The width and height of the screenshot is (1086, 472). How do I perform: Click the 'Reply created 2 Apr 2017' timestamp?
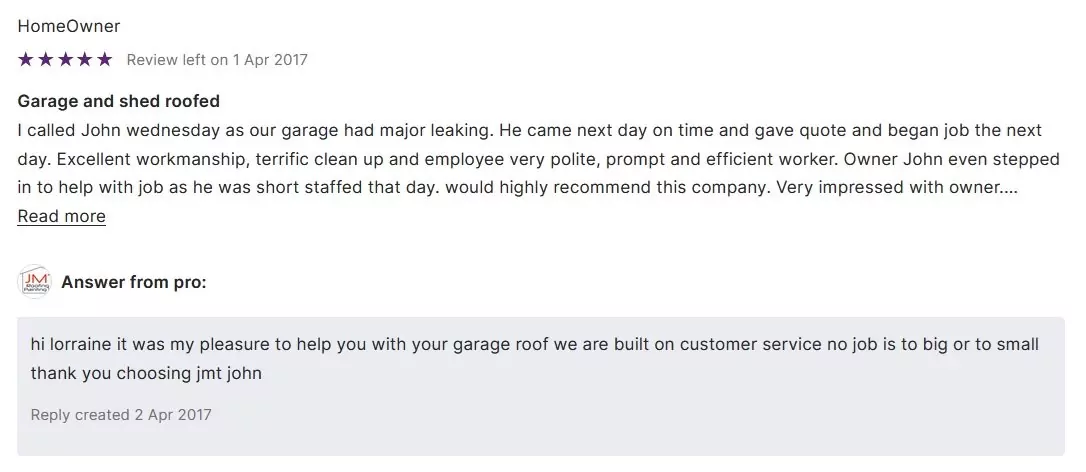pyautogui.click(x=121, y=415)
